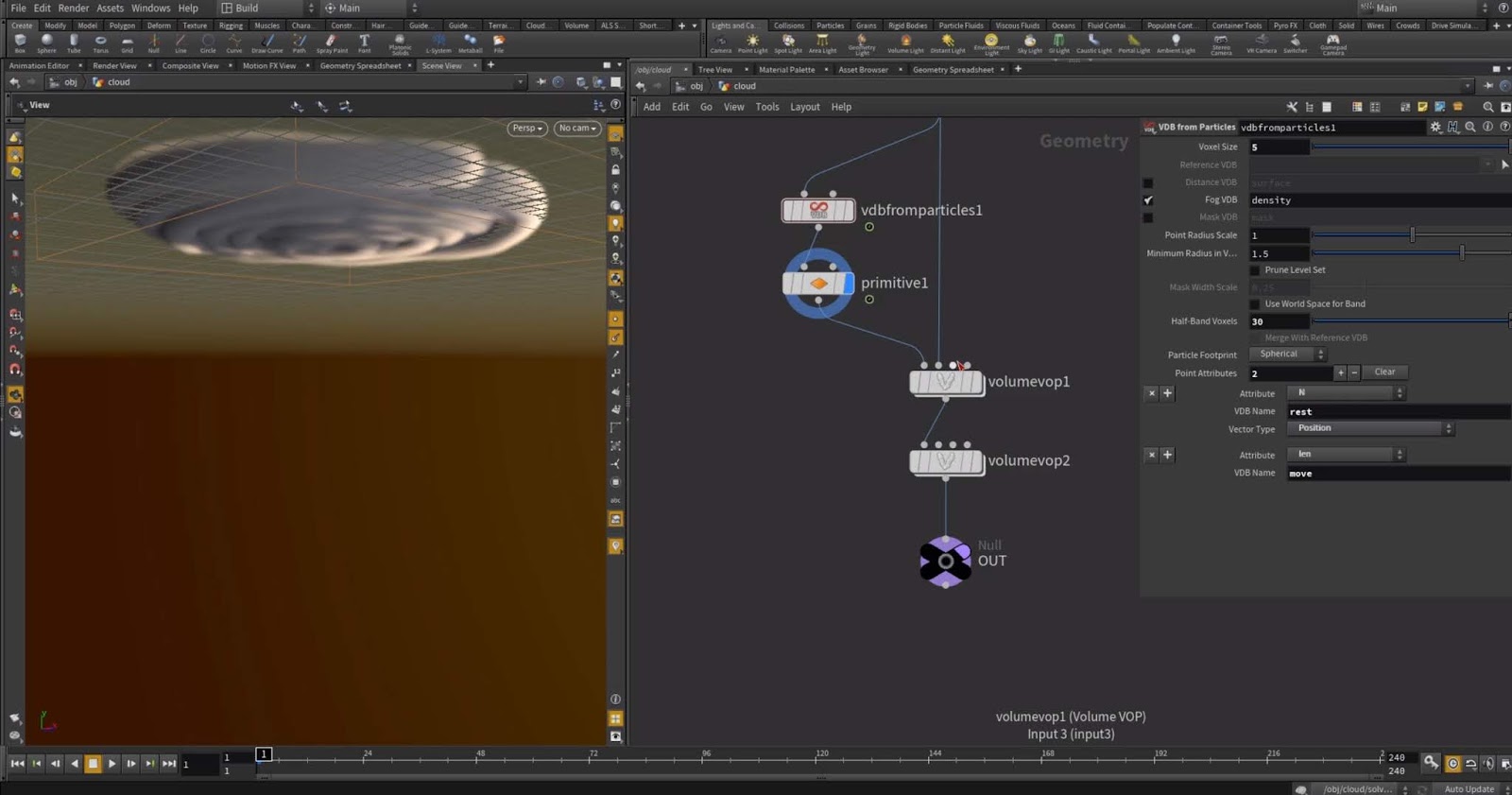
Task: Open the Persp viewport dropdown
Action: pyautogui.click(x=527, y=129)
